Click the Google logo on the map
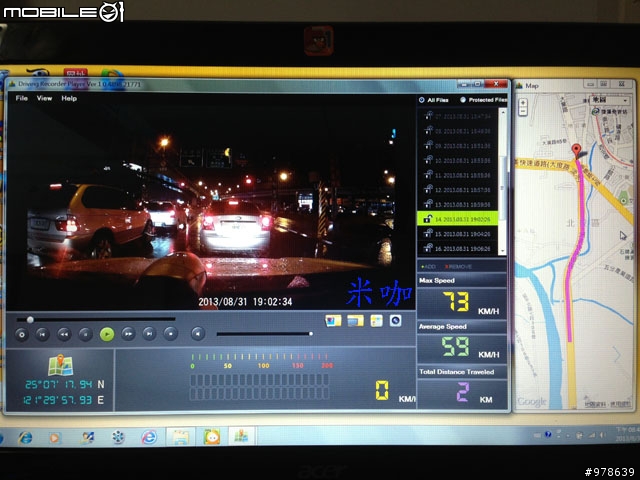The image size is (640, 480). (531, 402)
